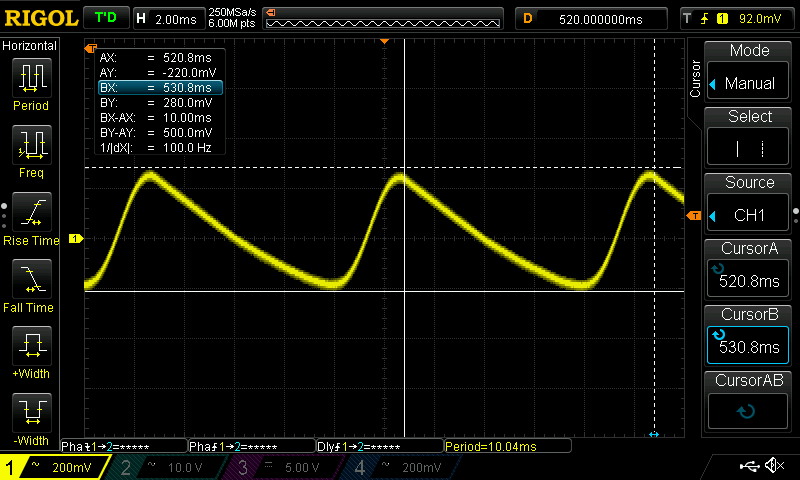Select the -Width measurement icon
Image resolution: width=800 pixels, height=480 pixels.
32,413
